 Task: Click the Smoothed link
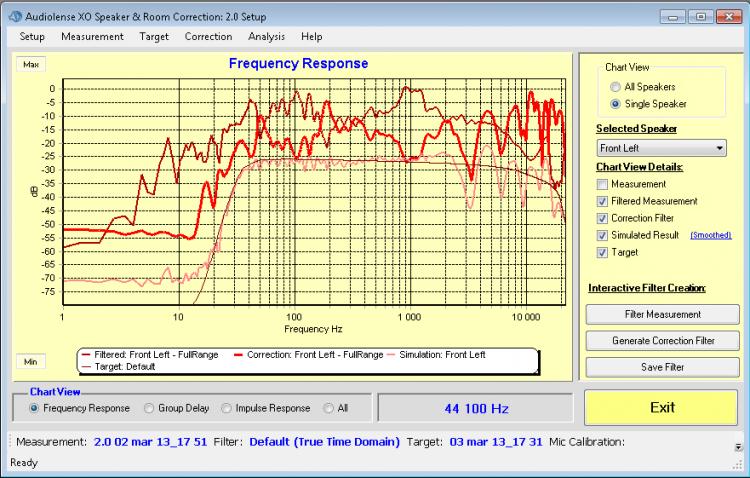(710, 235)
